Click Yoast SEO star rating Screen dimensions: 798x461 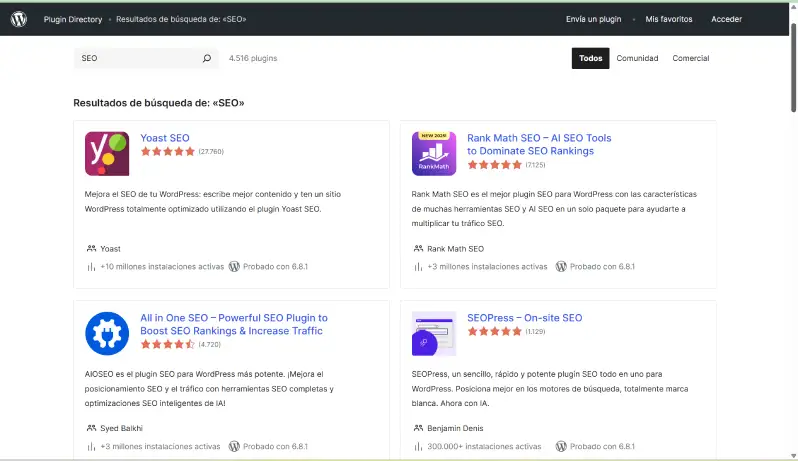pos(168,152)
